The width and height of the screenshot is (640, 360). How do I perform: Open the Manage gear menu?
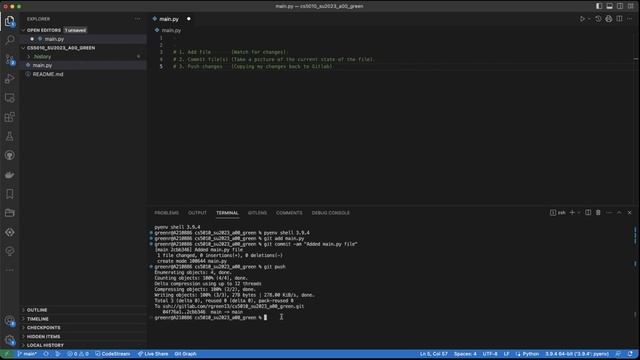click(x=9, y=340)
